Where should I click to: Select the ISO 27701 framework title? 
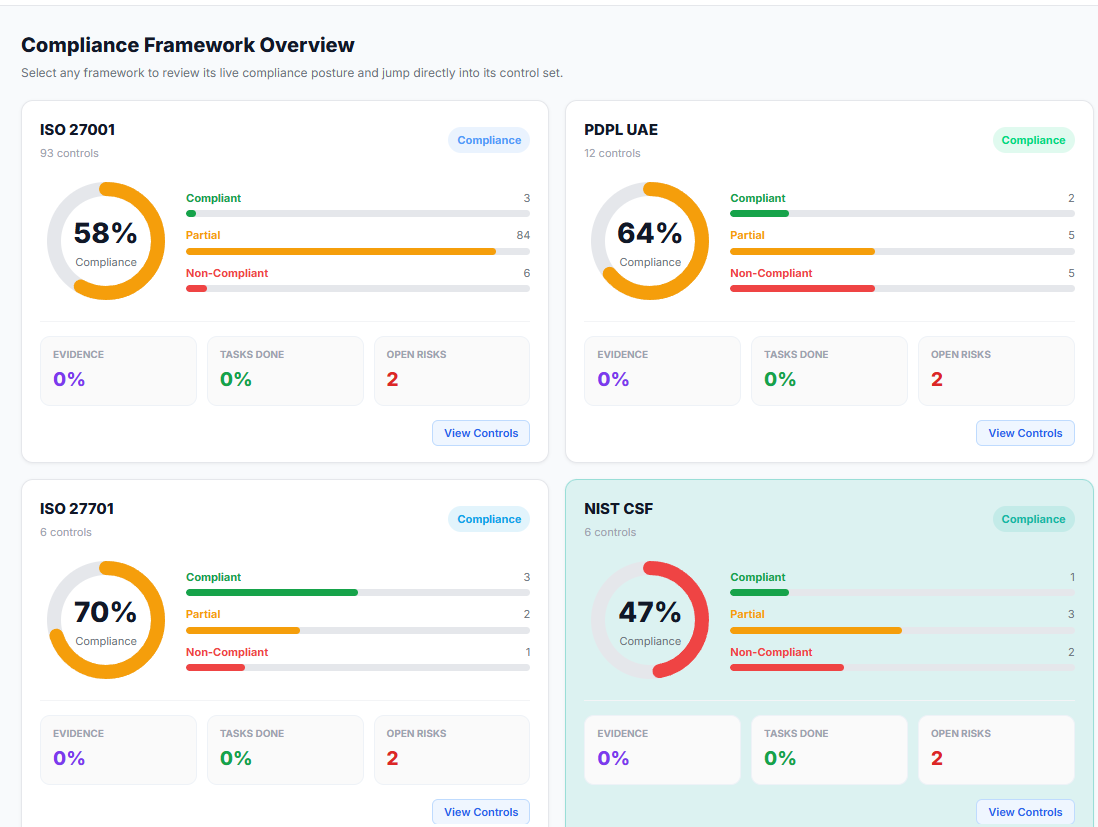point(77,508)
